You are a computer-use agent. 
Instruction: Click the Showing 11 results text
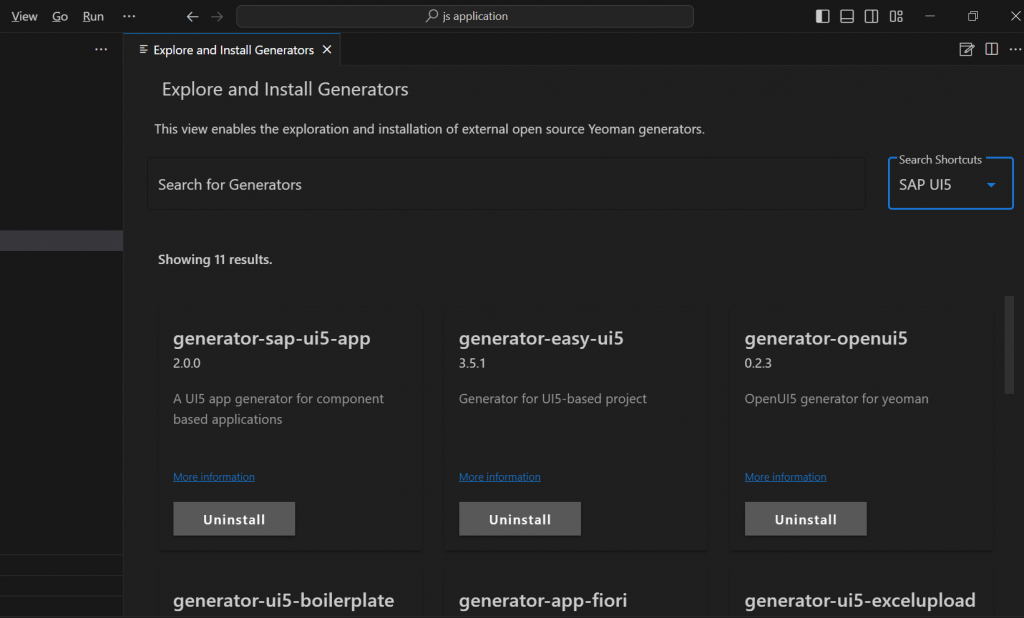(x=215, y=259)
